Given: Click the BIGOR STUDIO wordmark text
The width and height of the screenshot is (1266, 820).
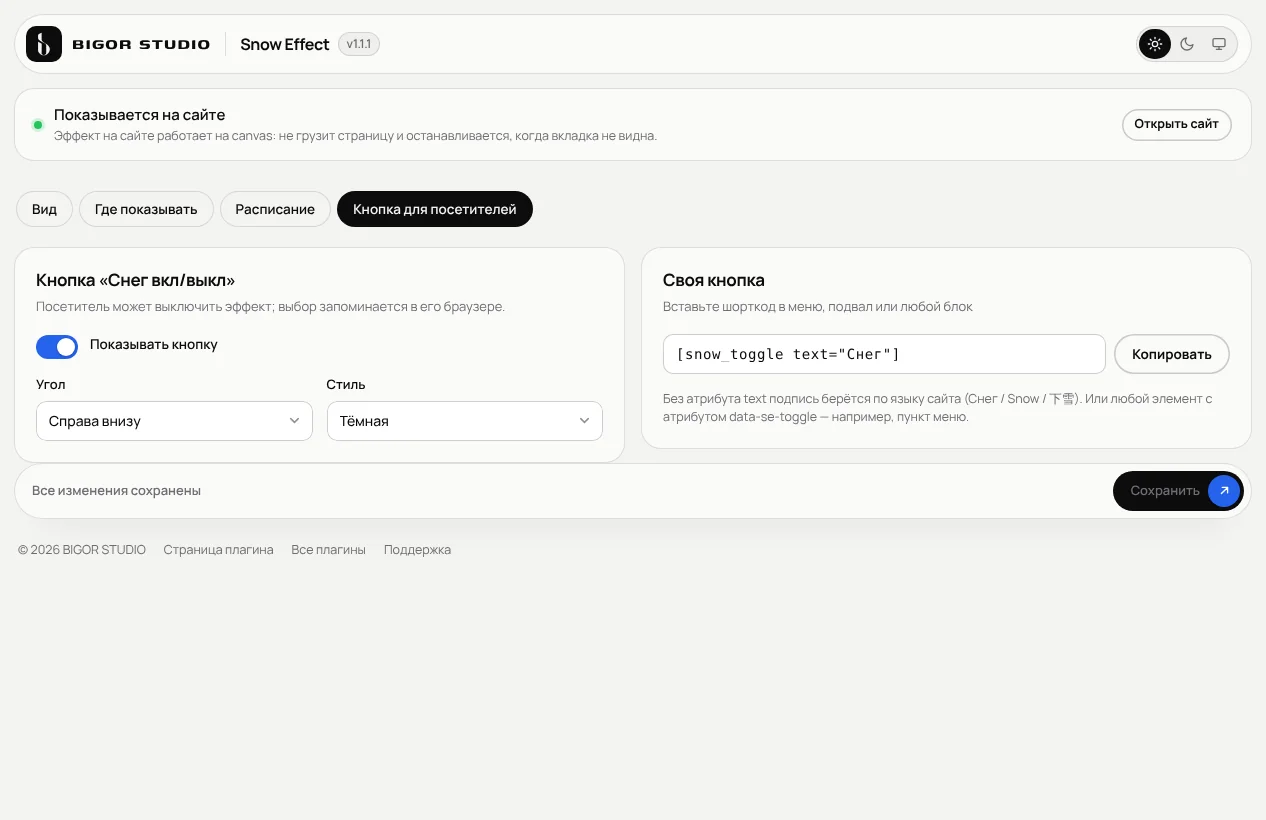Looking at the screenshot, I should 141,44.
